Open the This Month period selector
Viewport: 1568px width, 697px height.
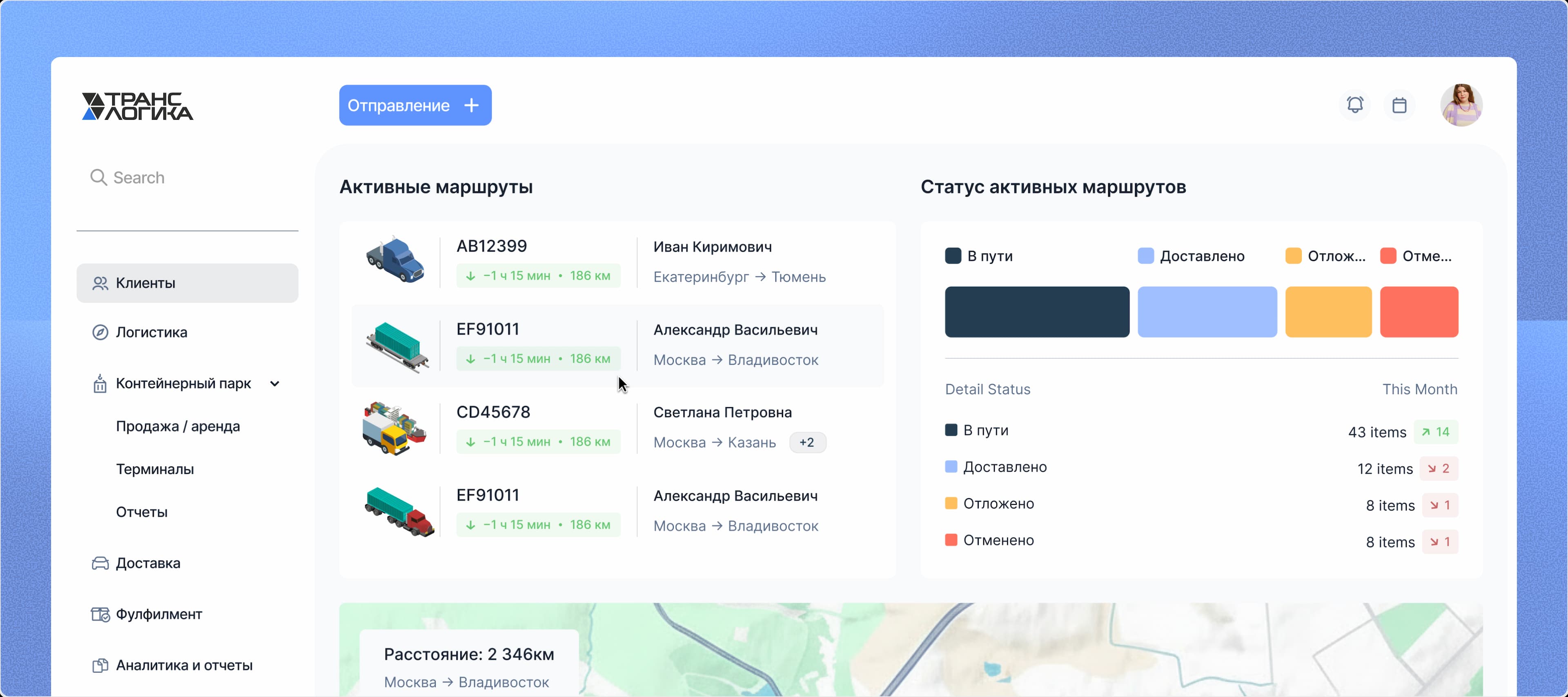[x=1420, y=389]
